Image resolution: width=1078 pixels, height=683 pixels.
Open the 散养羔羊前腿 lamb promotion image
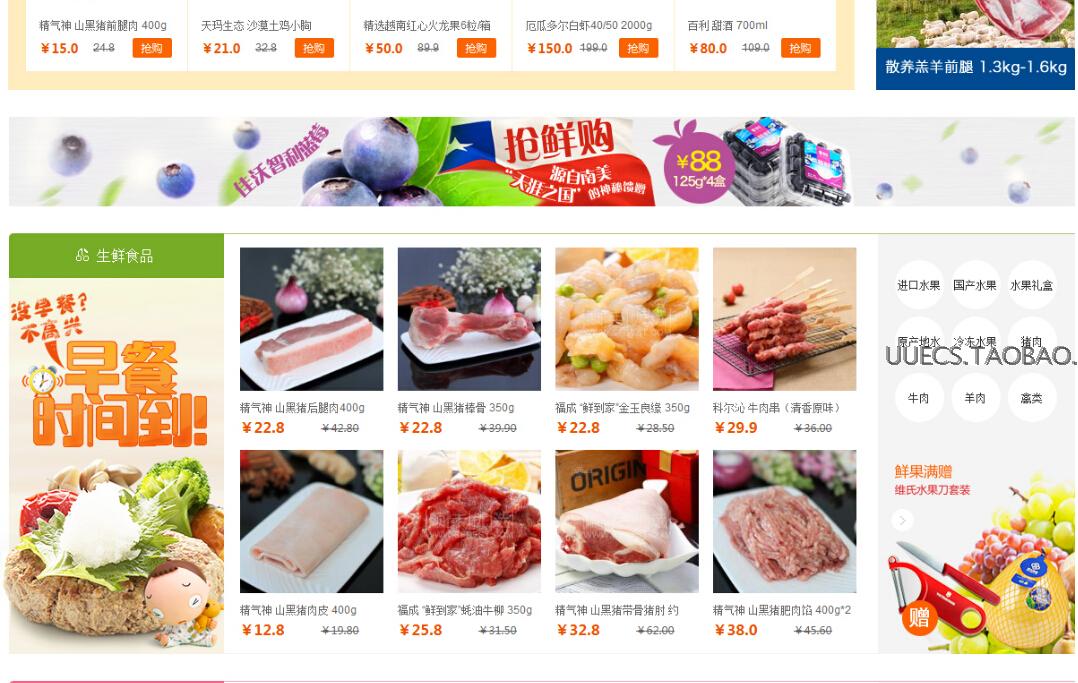click(975, 45)
